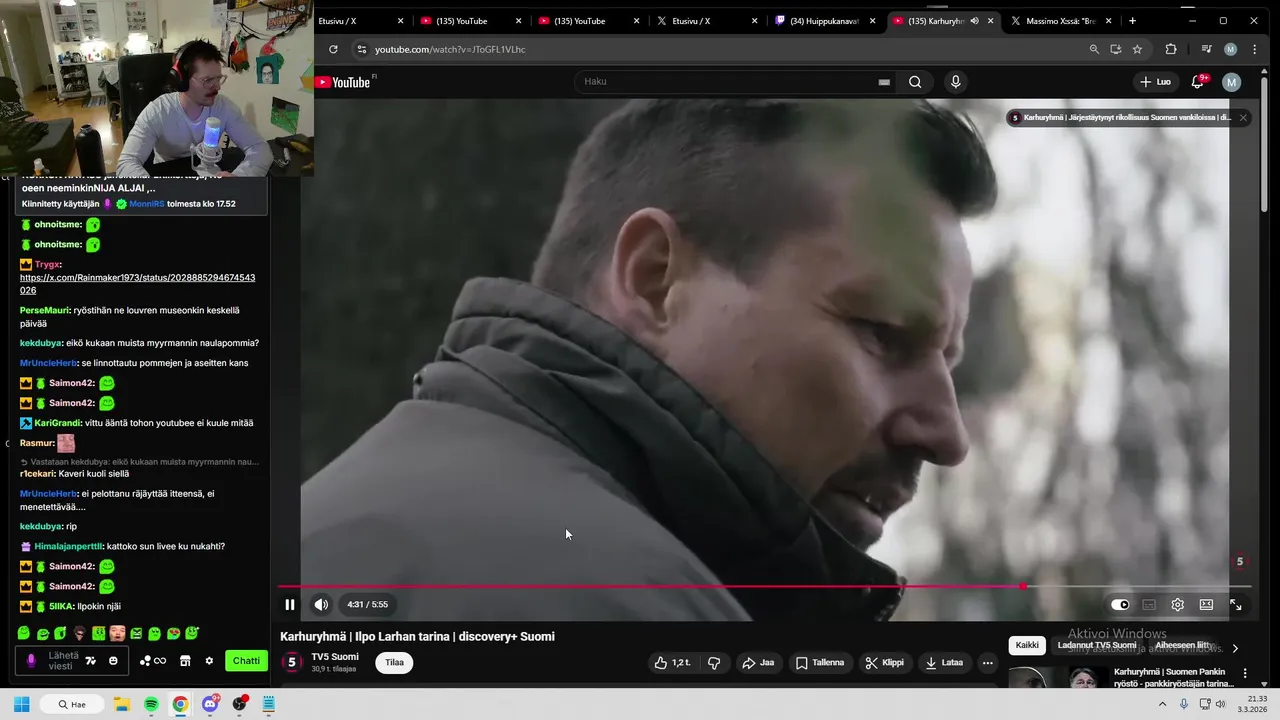The image size is (1280, 720).
Task: Open the Chrome three-dot menu
Action: pyautogui.click(x=1255, y=49)
